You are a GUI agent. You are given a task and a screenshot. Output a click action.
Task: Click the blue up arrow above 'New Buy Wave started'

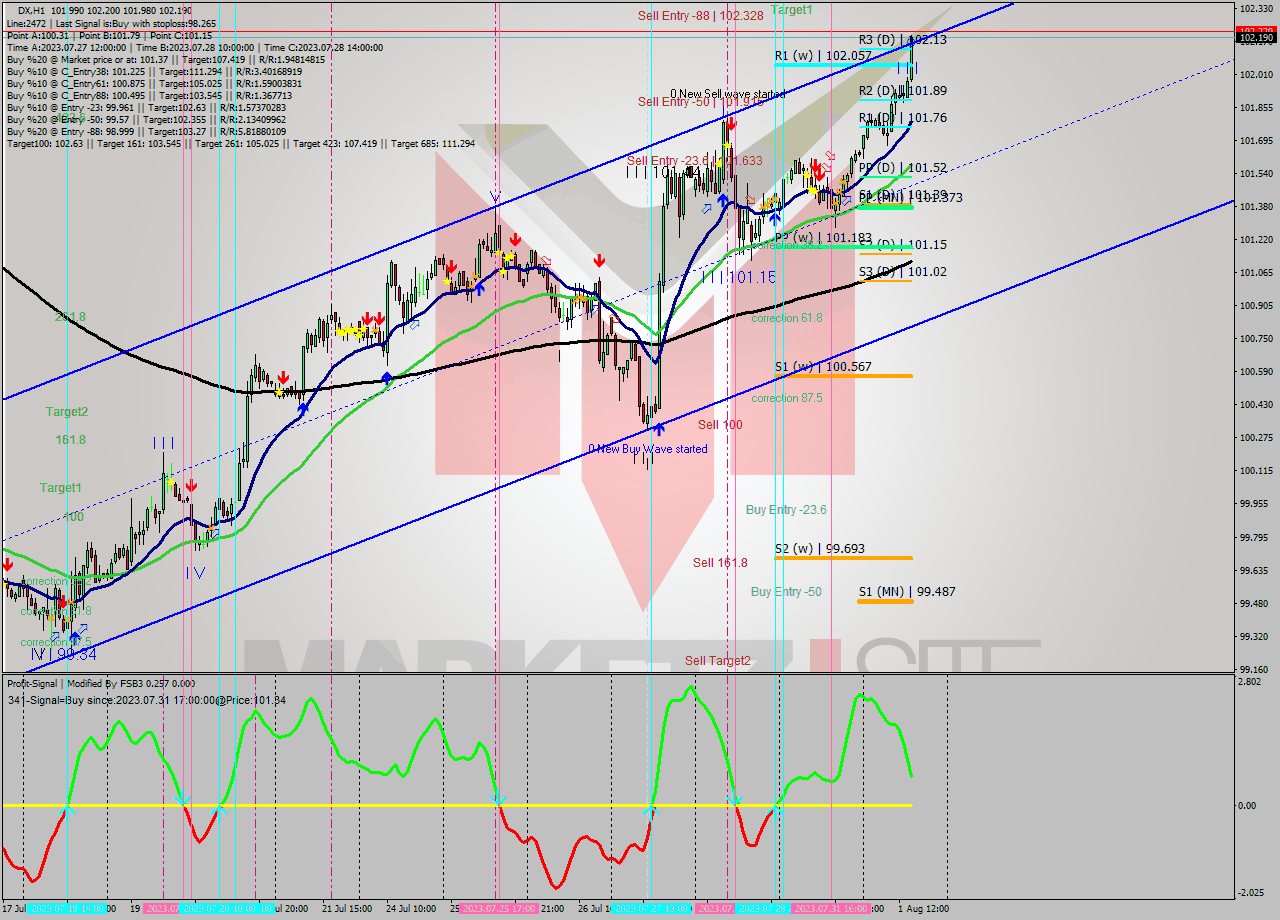(659, 429)
